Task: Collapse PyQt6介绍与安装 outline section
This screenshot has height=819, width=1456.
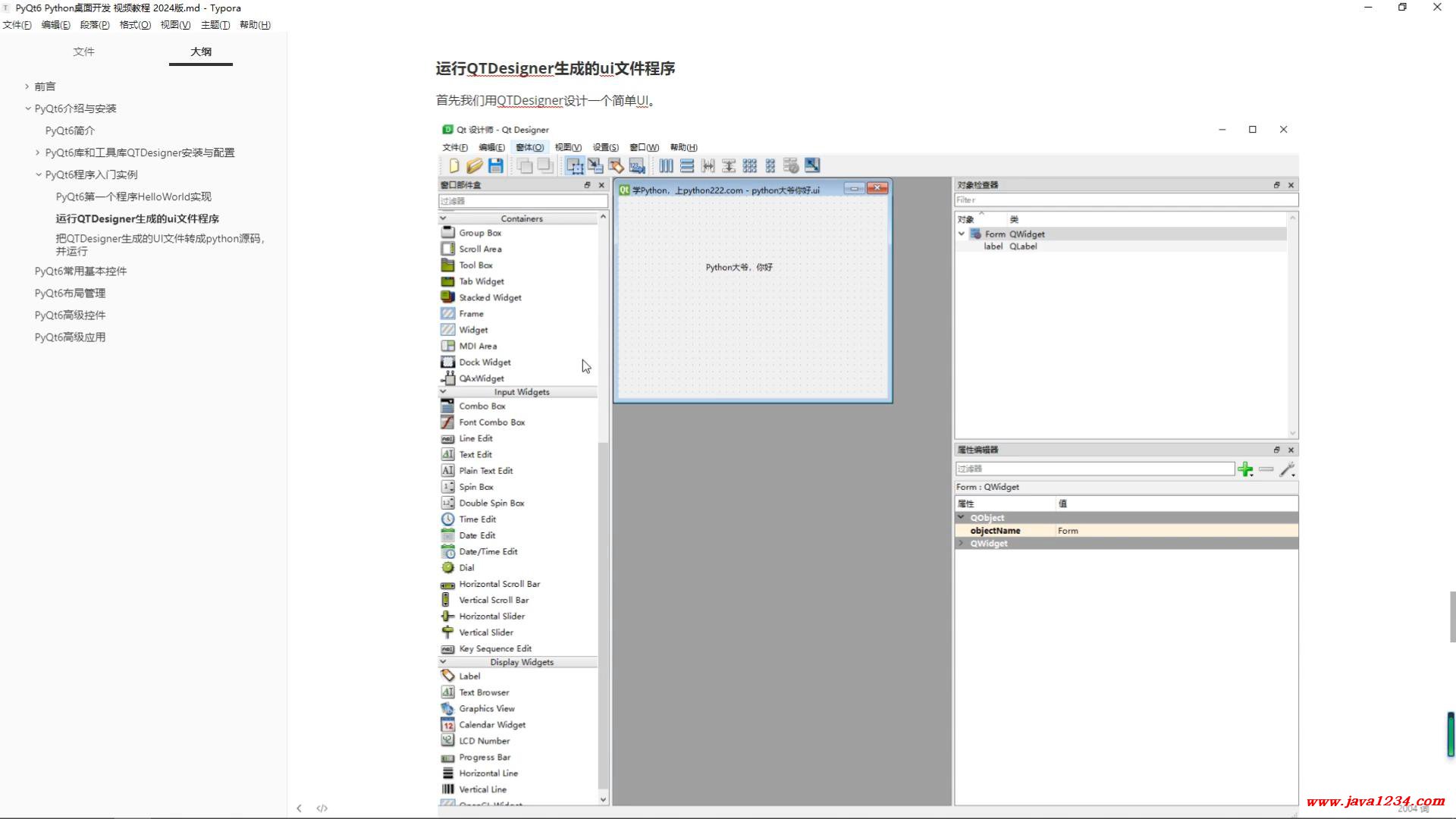Action: coord(27,108)
